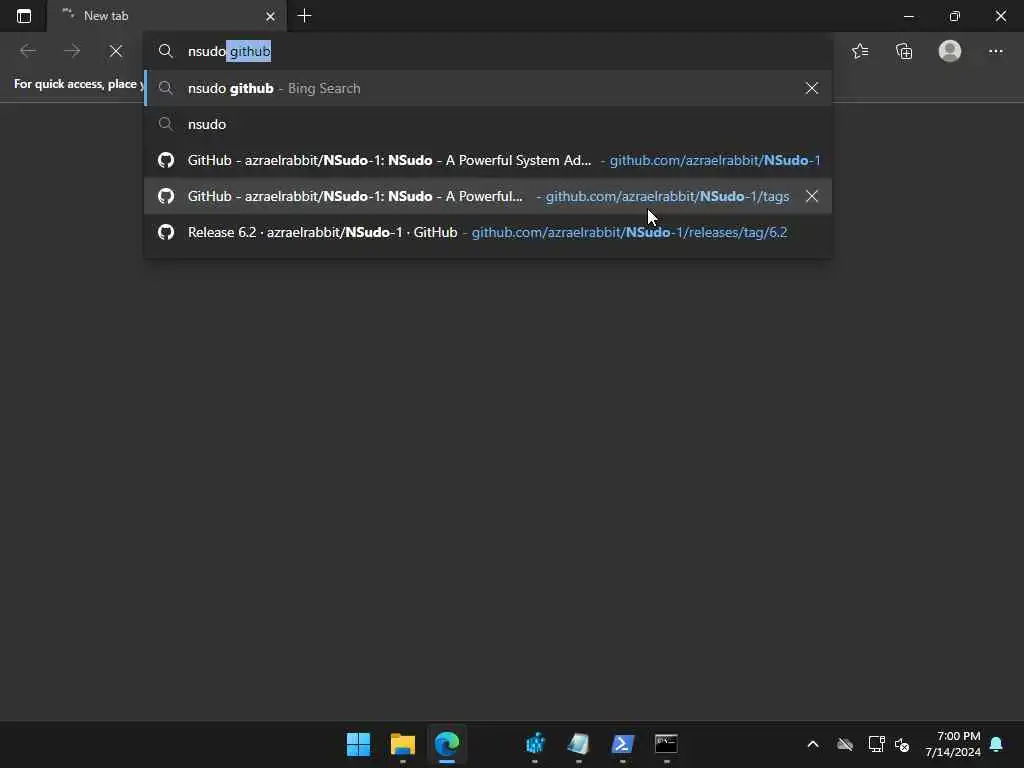Image resolution: width=1024 pixels, height=768 pixels.
Task: Open notifications bell icon
Action: 997,744
